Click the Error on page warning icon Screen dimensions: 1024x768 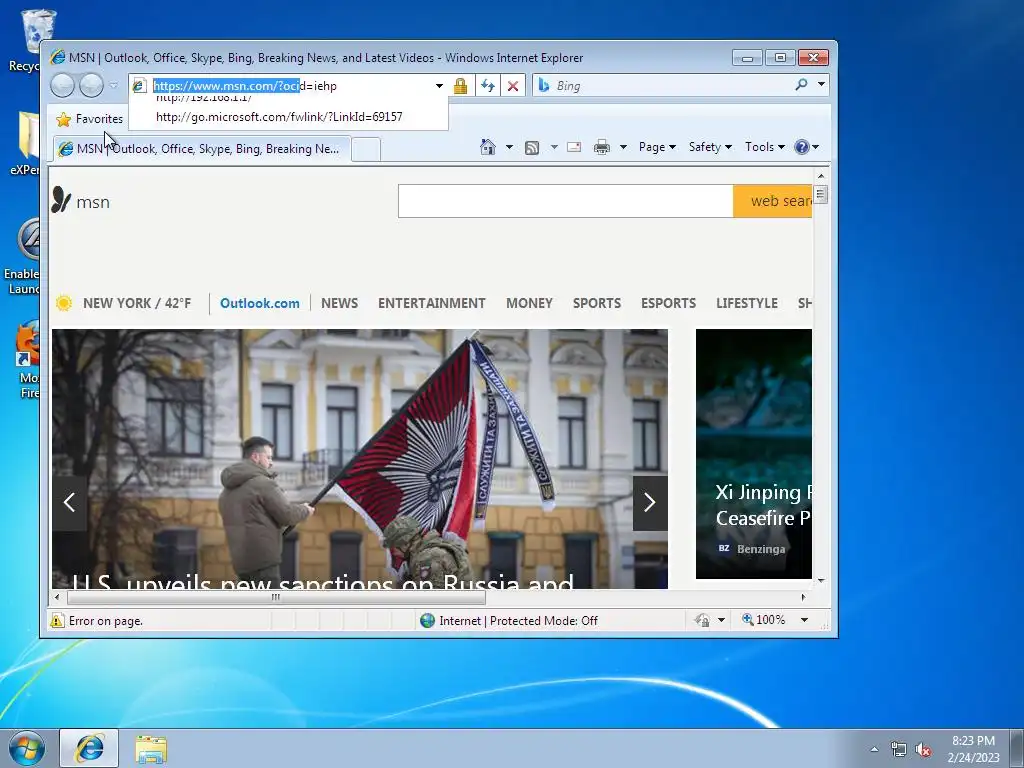[57, 620]
